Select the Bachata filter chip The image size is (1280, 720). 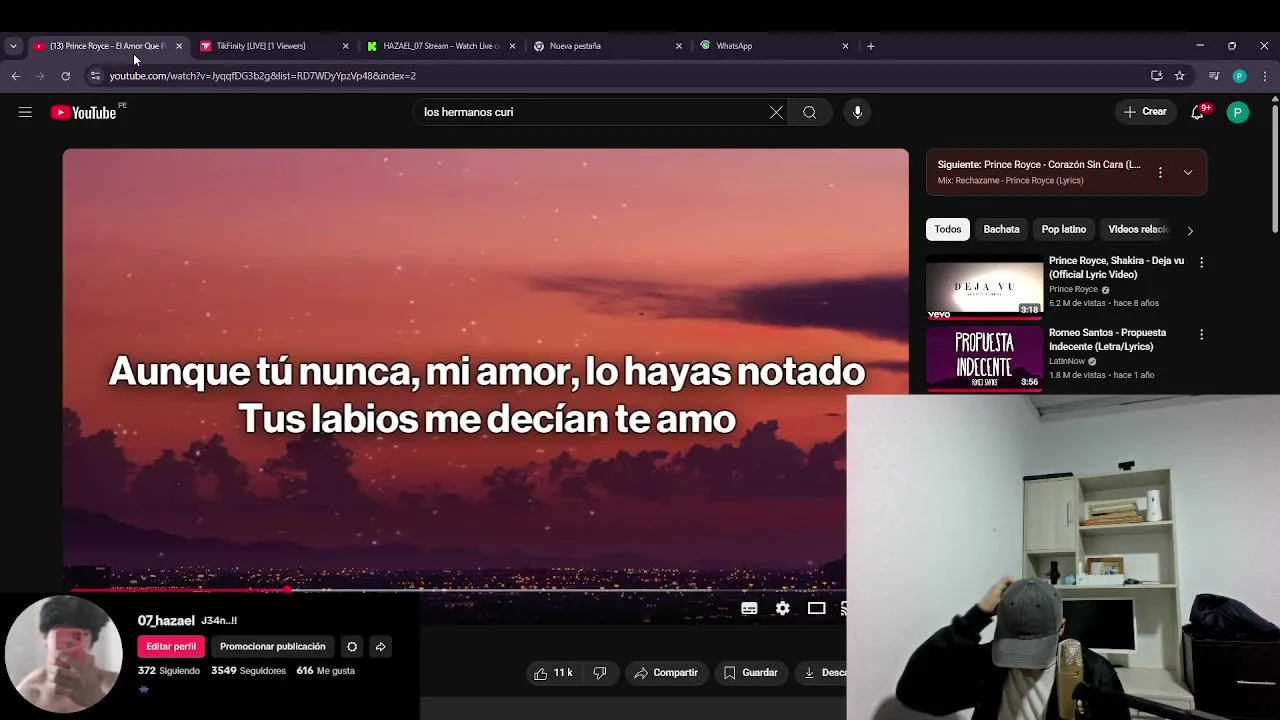click(1001, 229)
